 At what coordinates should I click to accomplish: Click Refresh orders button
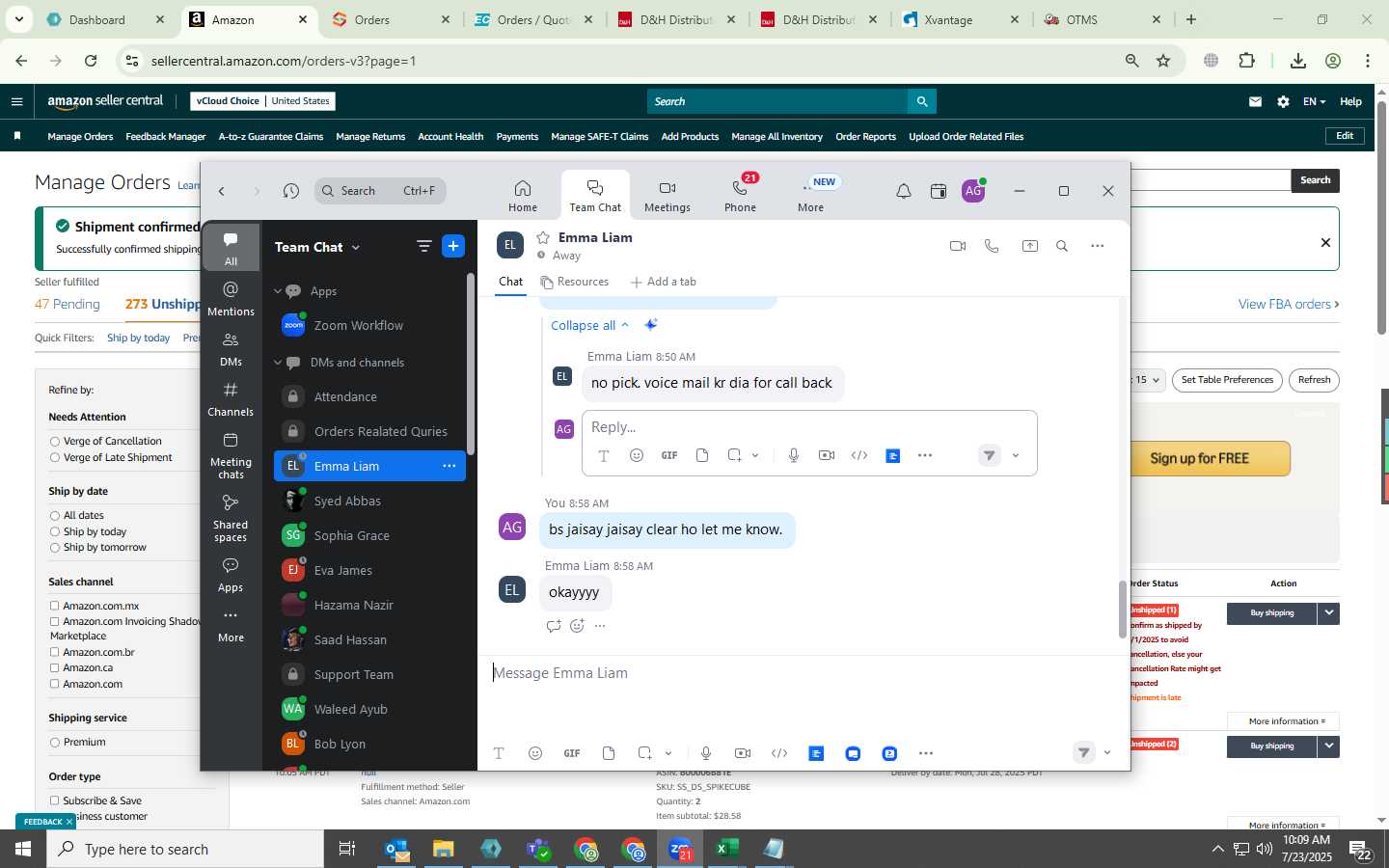1314,380
